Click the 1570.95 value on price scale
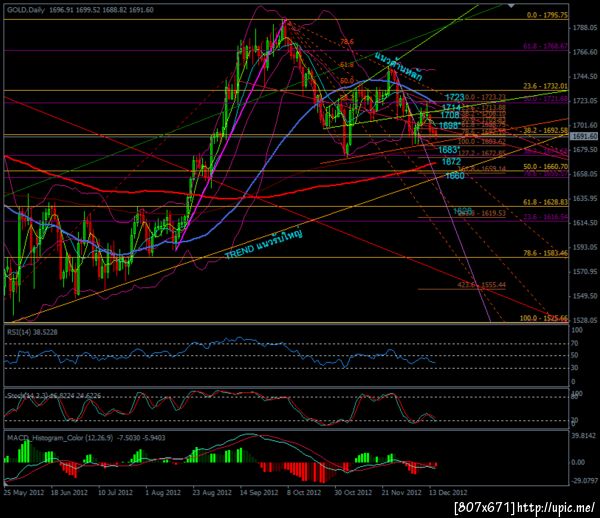Screen dimensions: 600x518 pyautogui.click(x=585, y=272)
